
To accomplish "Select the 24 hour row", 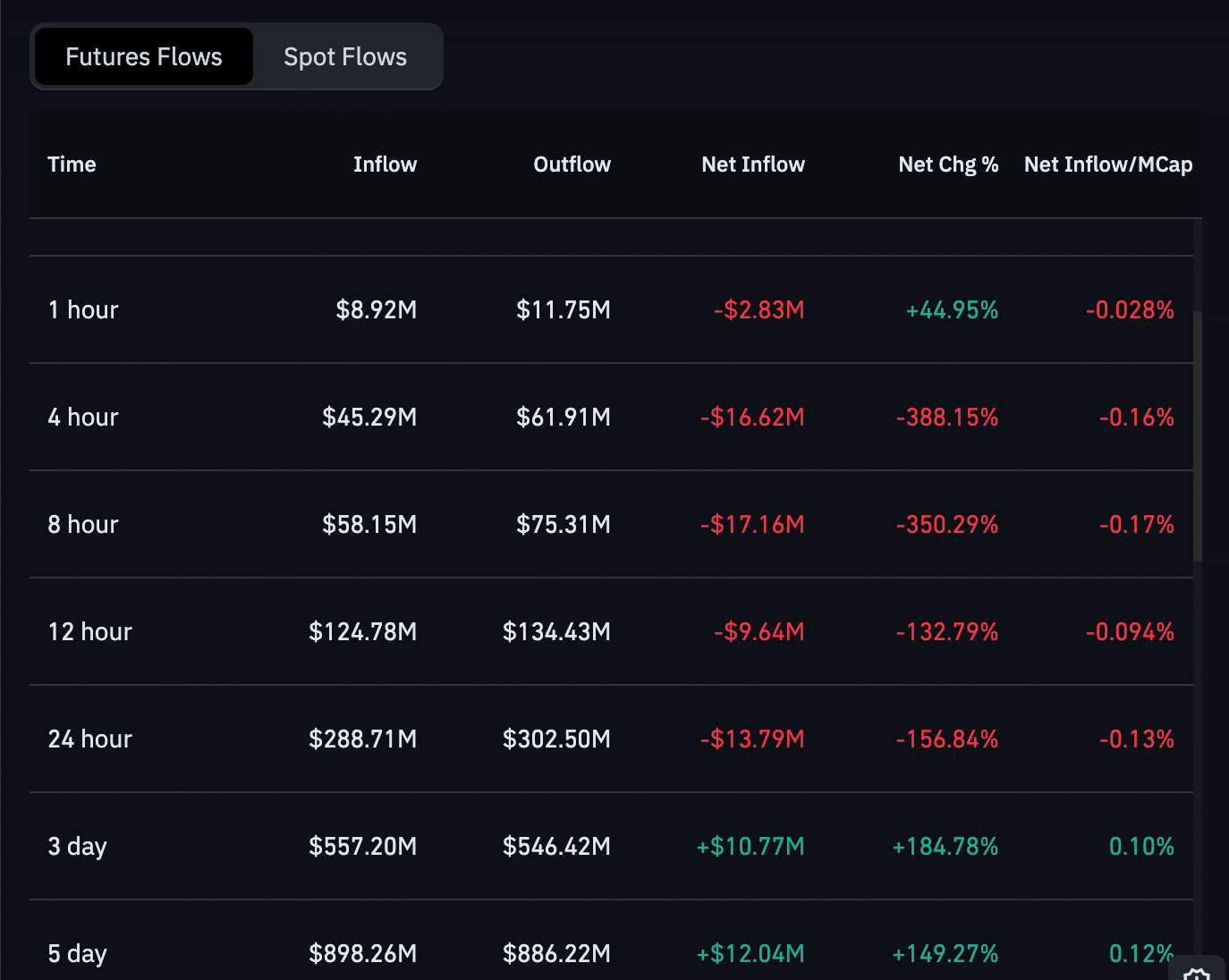I will pyautogui.click(x=89, y=739).
